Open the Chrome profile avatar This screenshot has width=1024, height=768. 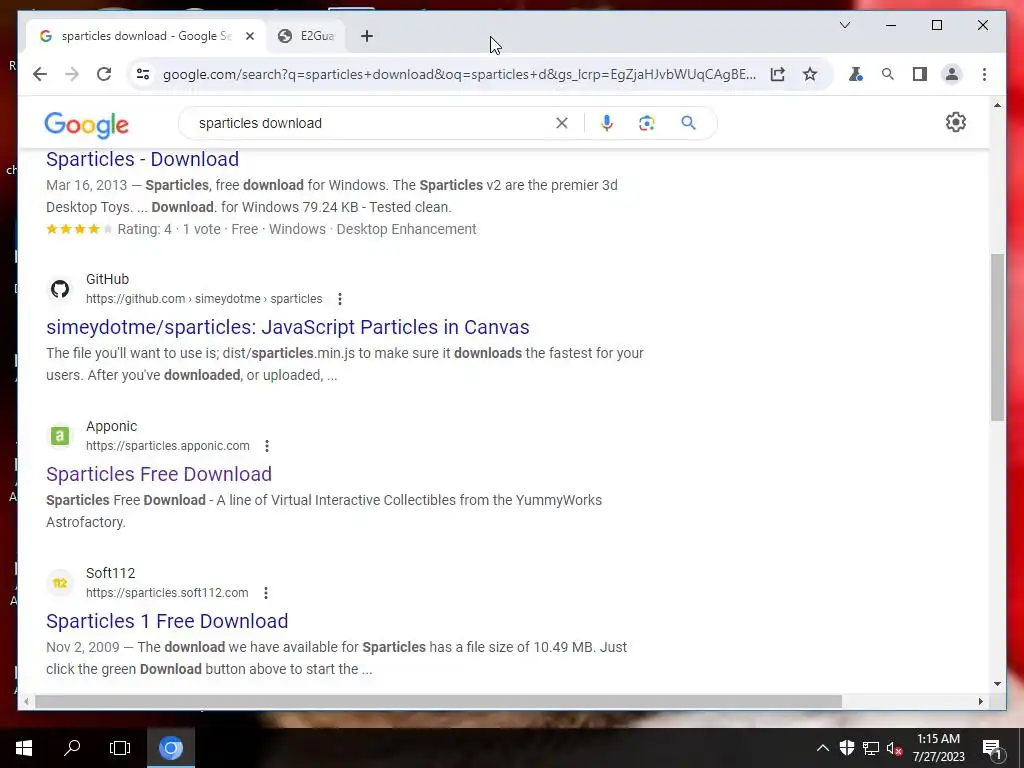tap(952, 74)
